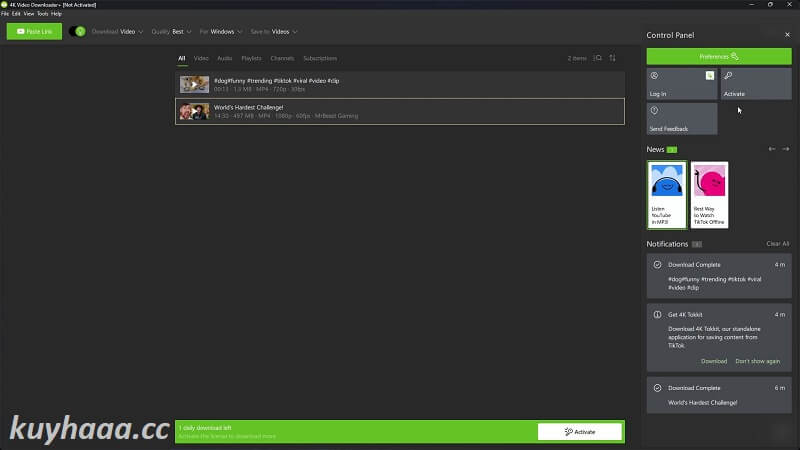Click the News count badge
The image size is (800, 450).
point(672,149)
